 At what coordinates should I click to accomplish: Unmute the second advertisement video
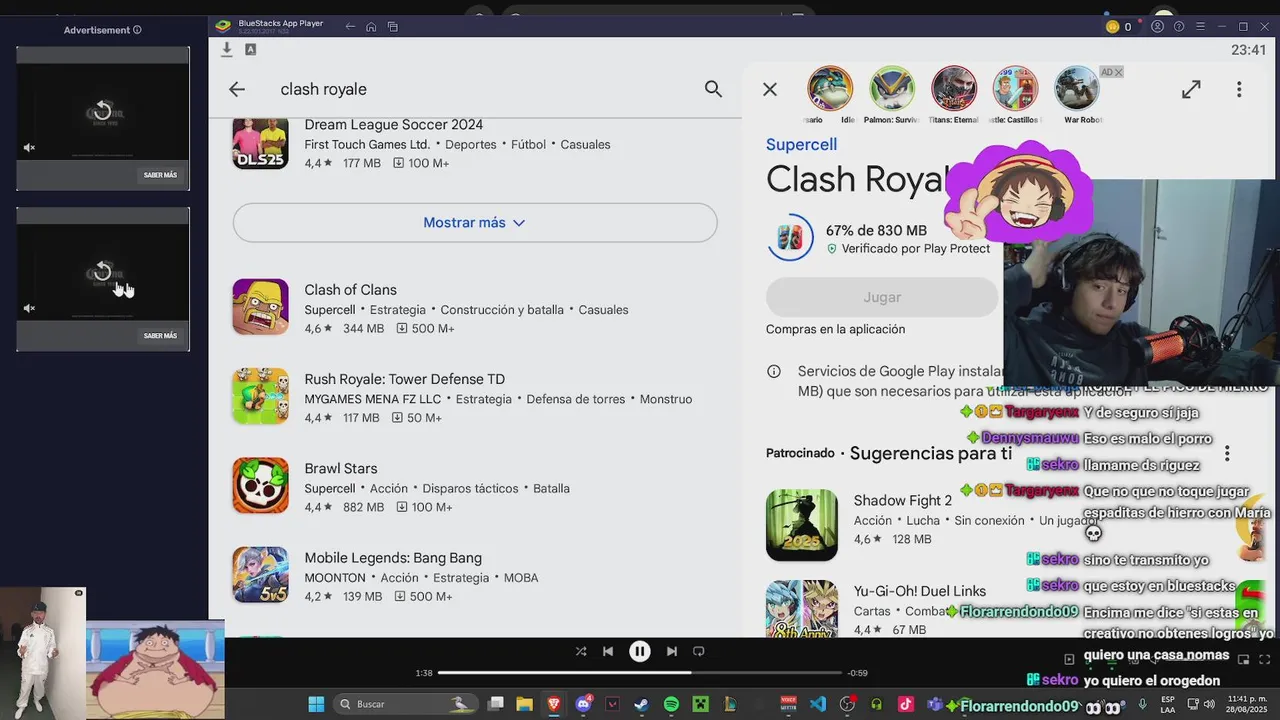(x=29, y=309)
